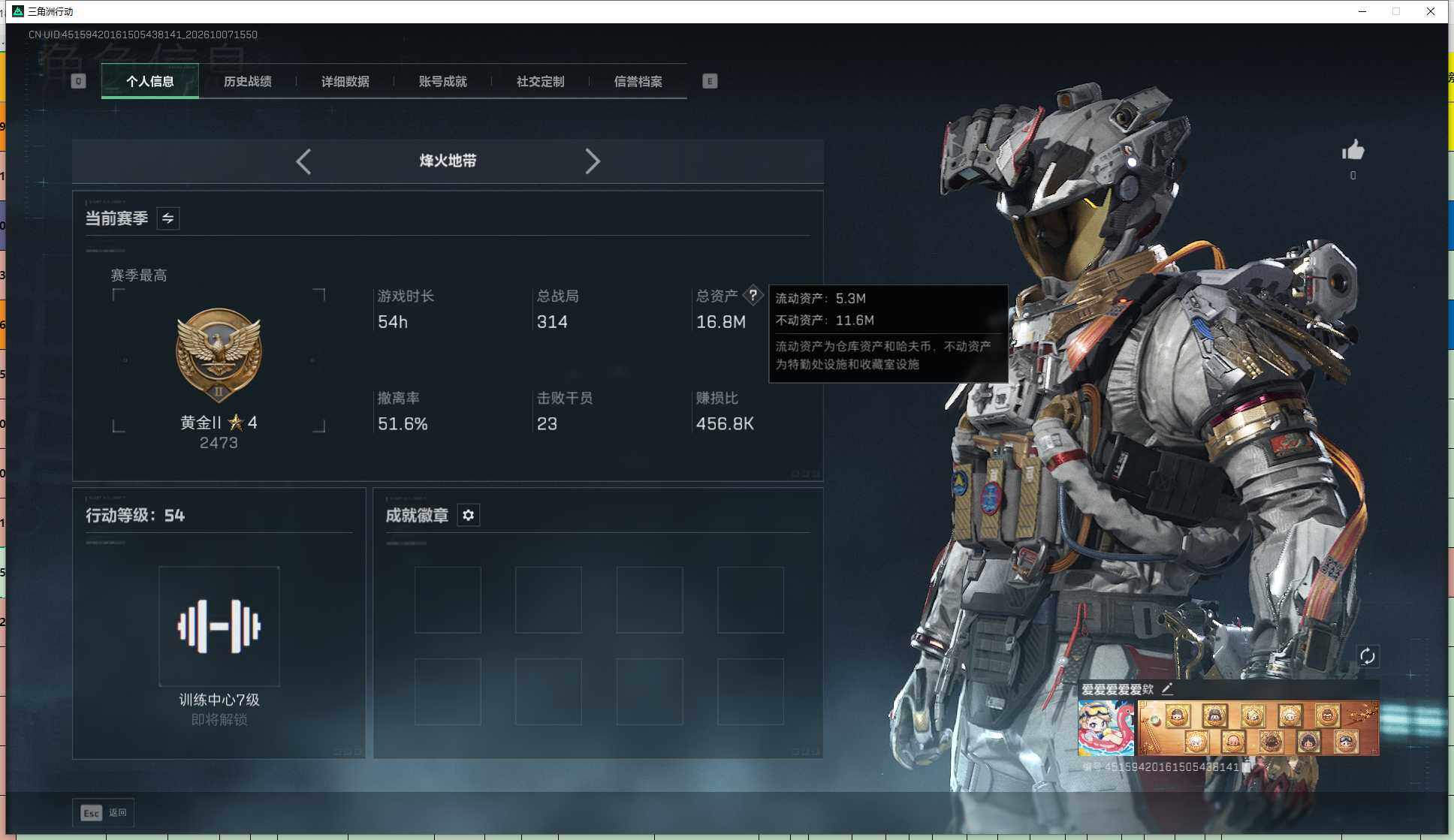
Task: Click the thumbs-up like icon
Action: pyautogui.click(x=1353, y=150)
